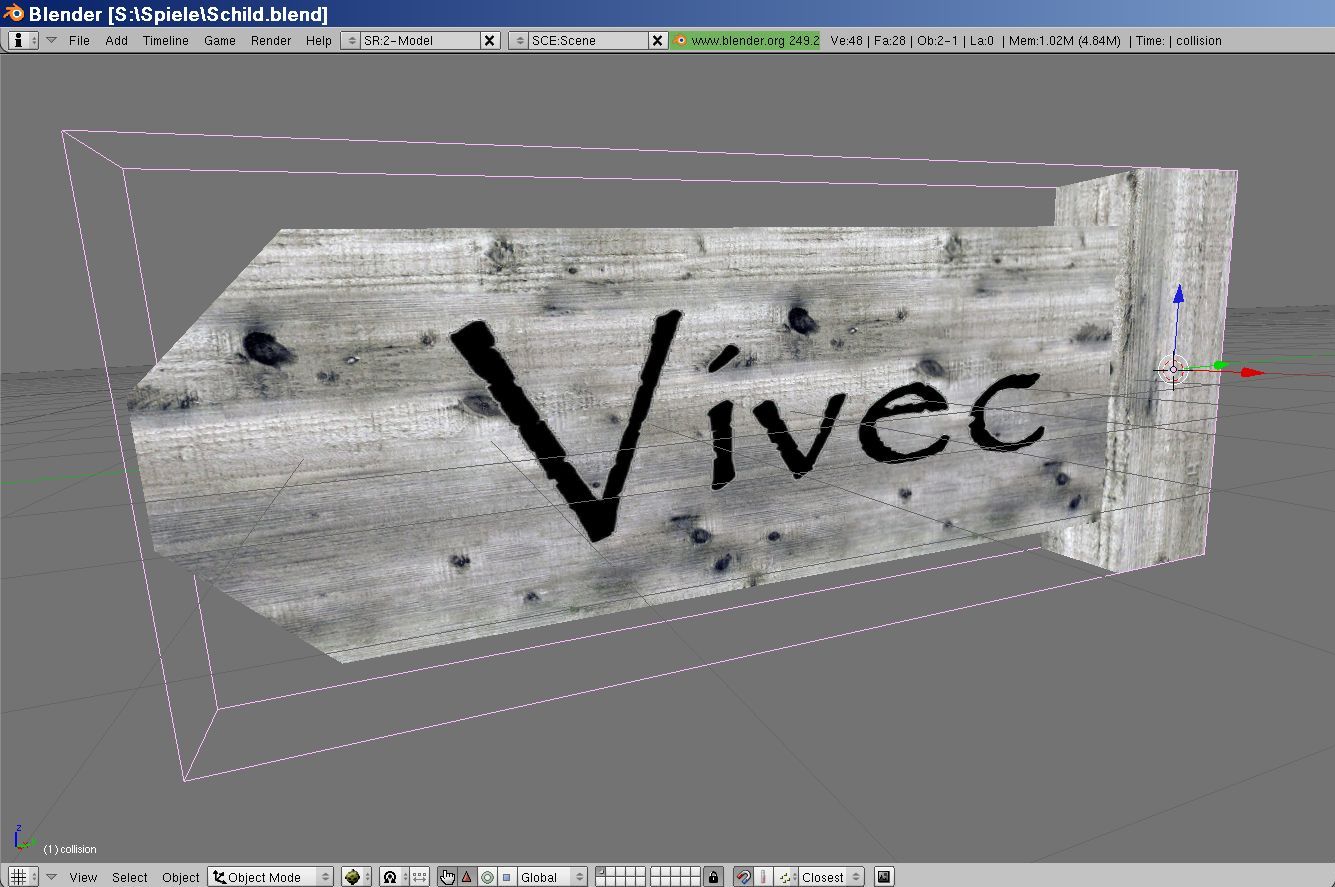
Task: Toggle the layer lock icon
Action: 713,877
